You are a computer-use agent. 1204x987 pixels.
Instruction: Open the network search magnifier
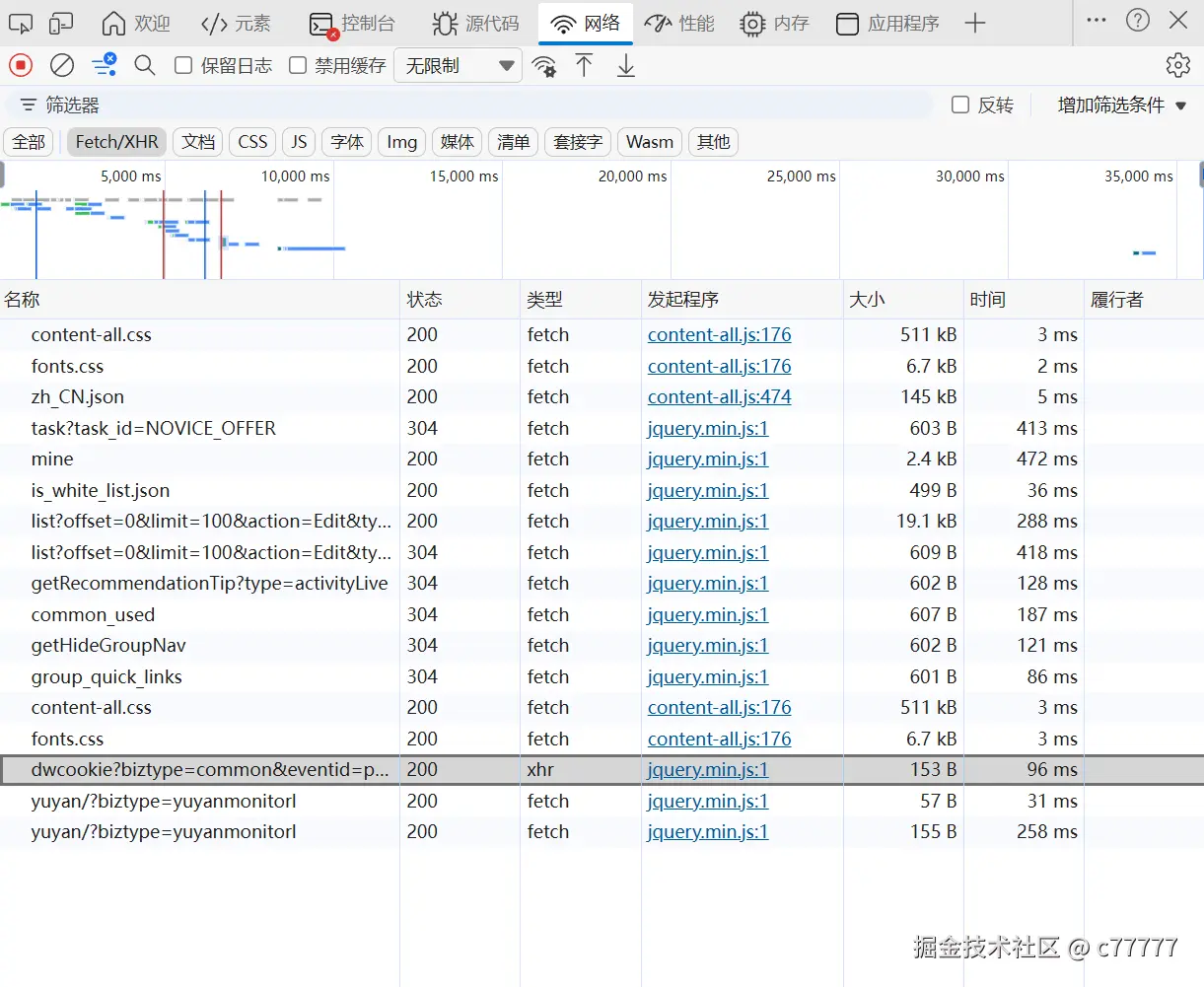[145, 65]
